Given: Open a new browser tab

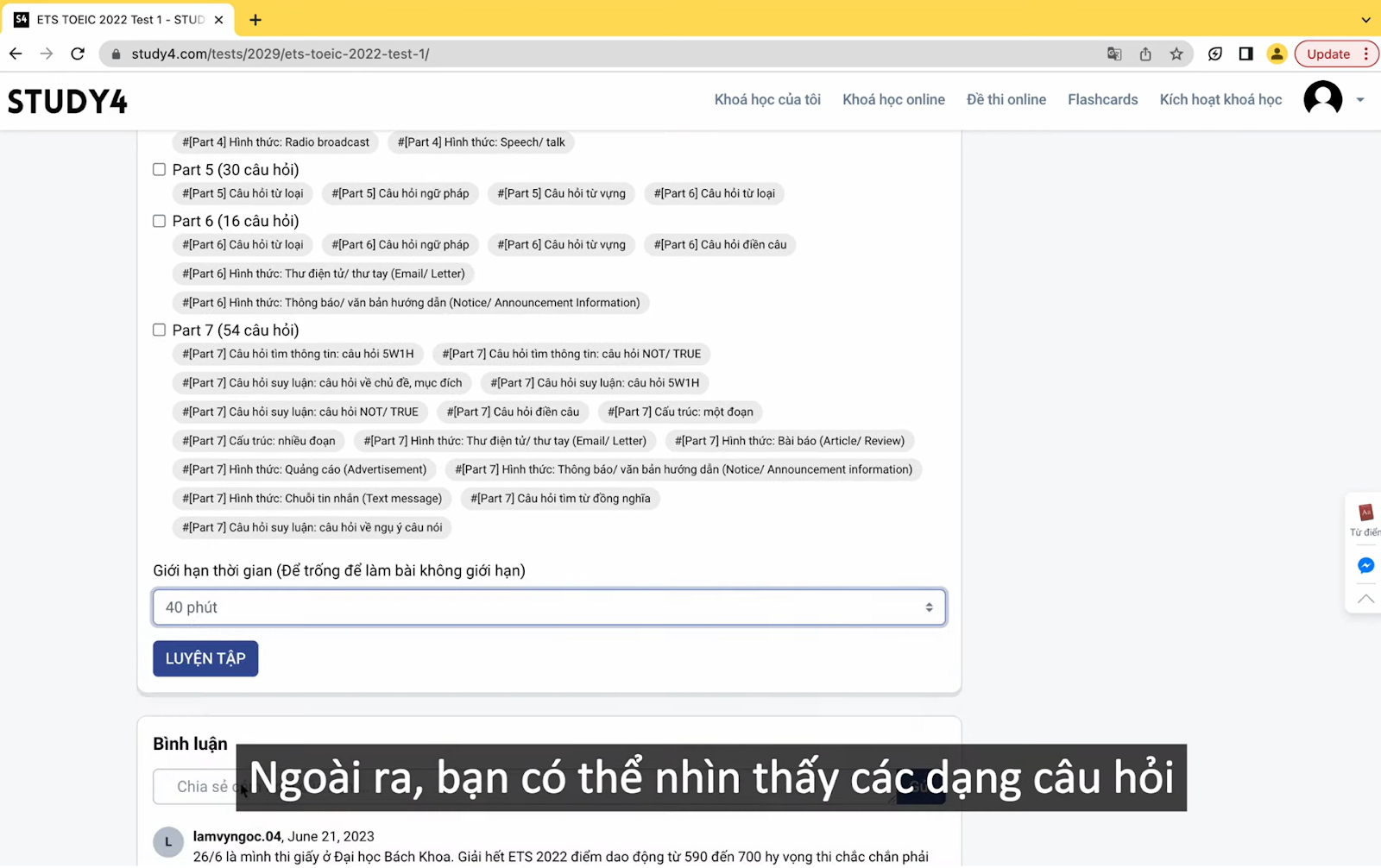Looking at the screenshot, I should point(255,20).
